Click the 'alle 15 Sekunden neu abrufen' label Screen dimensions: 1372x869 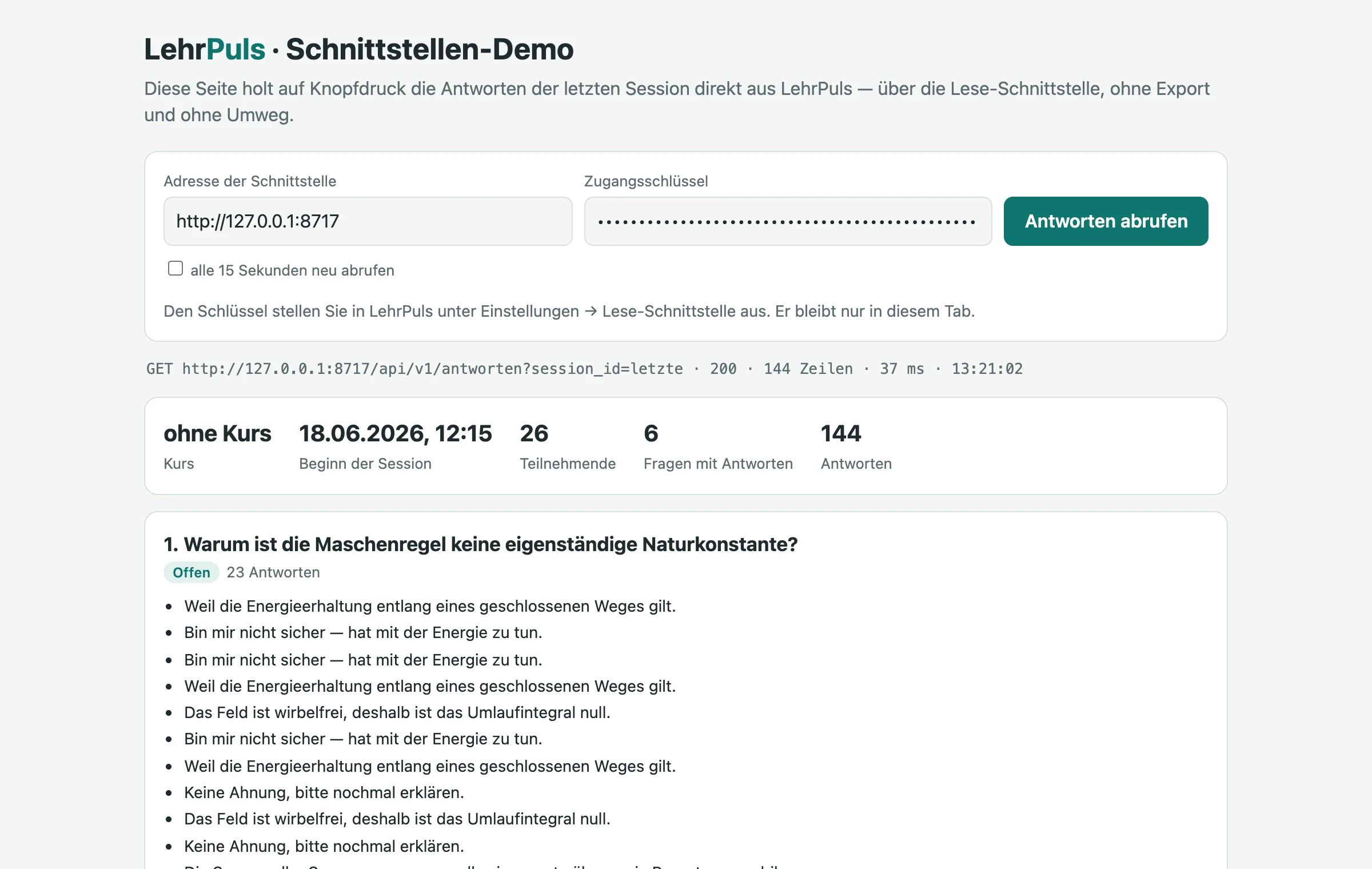(292, 270)
